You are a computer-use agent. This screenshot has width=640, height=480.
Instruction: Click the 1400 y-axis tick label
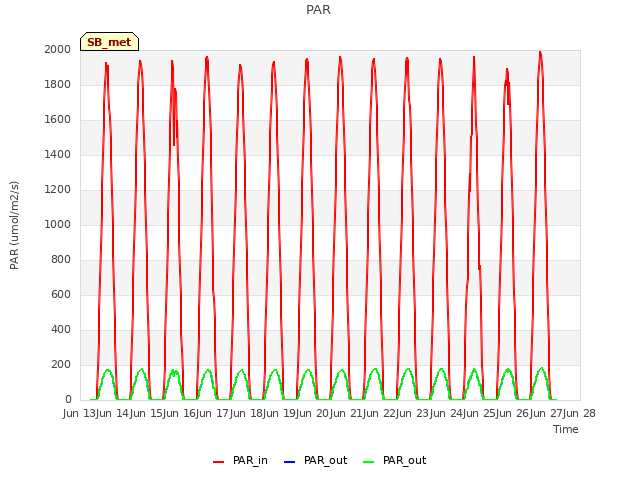click(x=58, y=154)
